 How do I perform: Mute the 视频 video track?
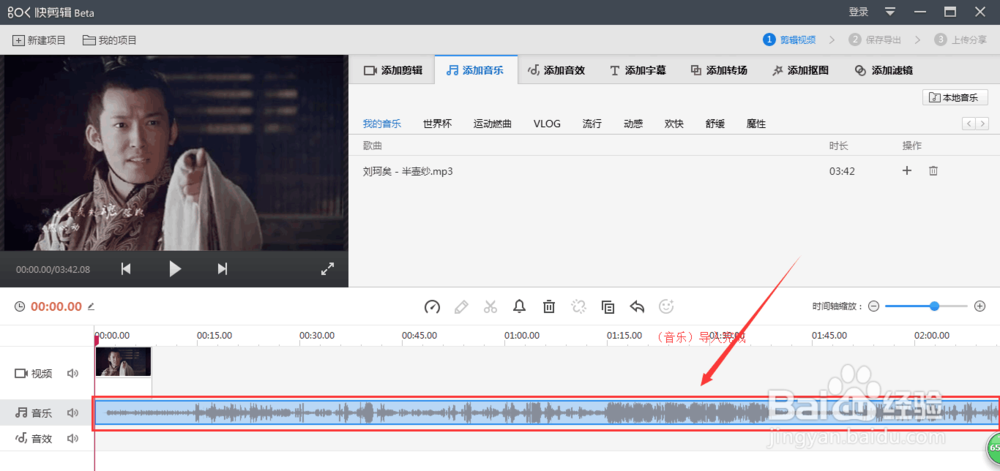pos(73,373)
